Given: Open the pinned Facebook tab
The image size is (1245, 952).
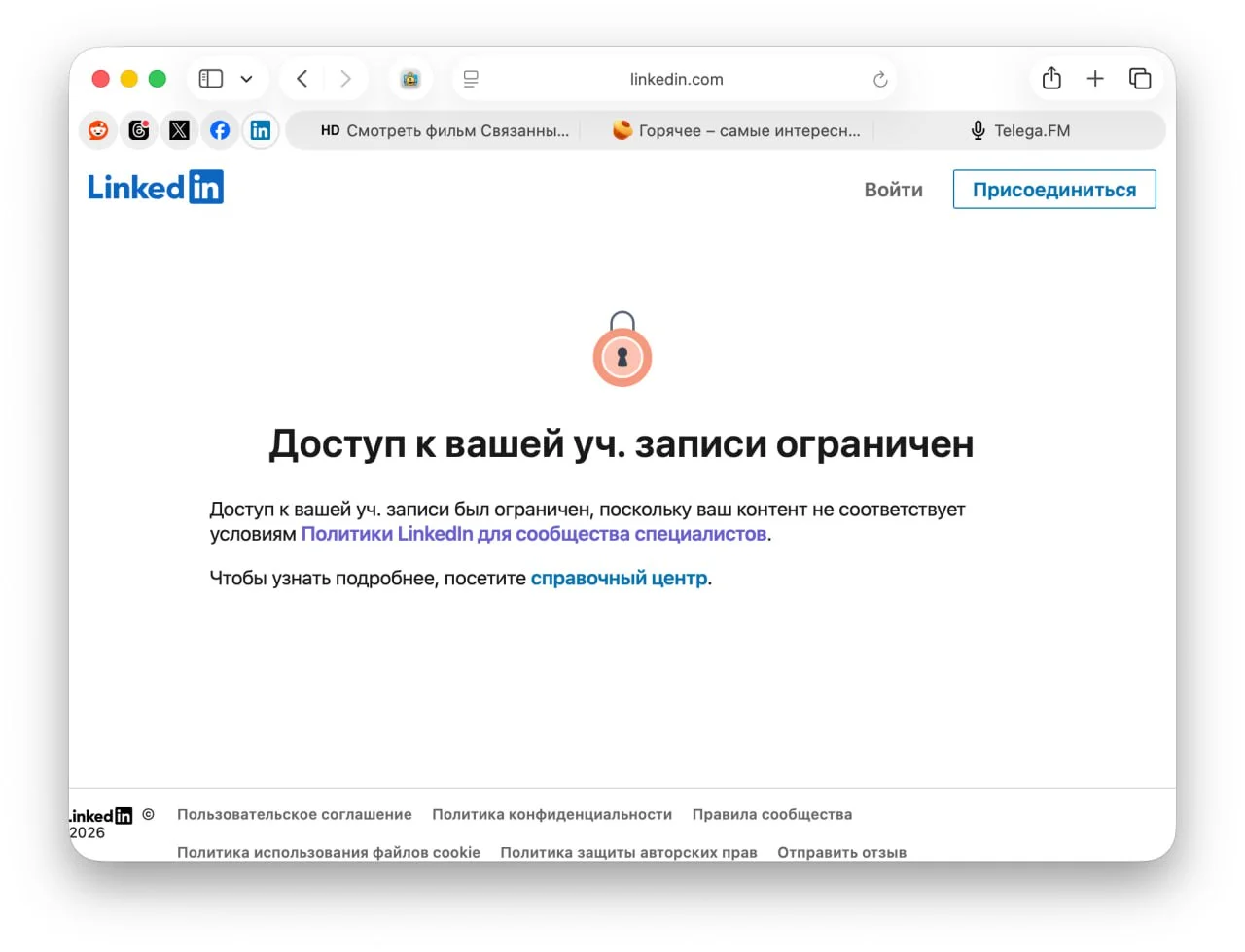Looking at the screenshot, I should click(220, 130).
